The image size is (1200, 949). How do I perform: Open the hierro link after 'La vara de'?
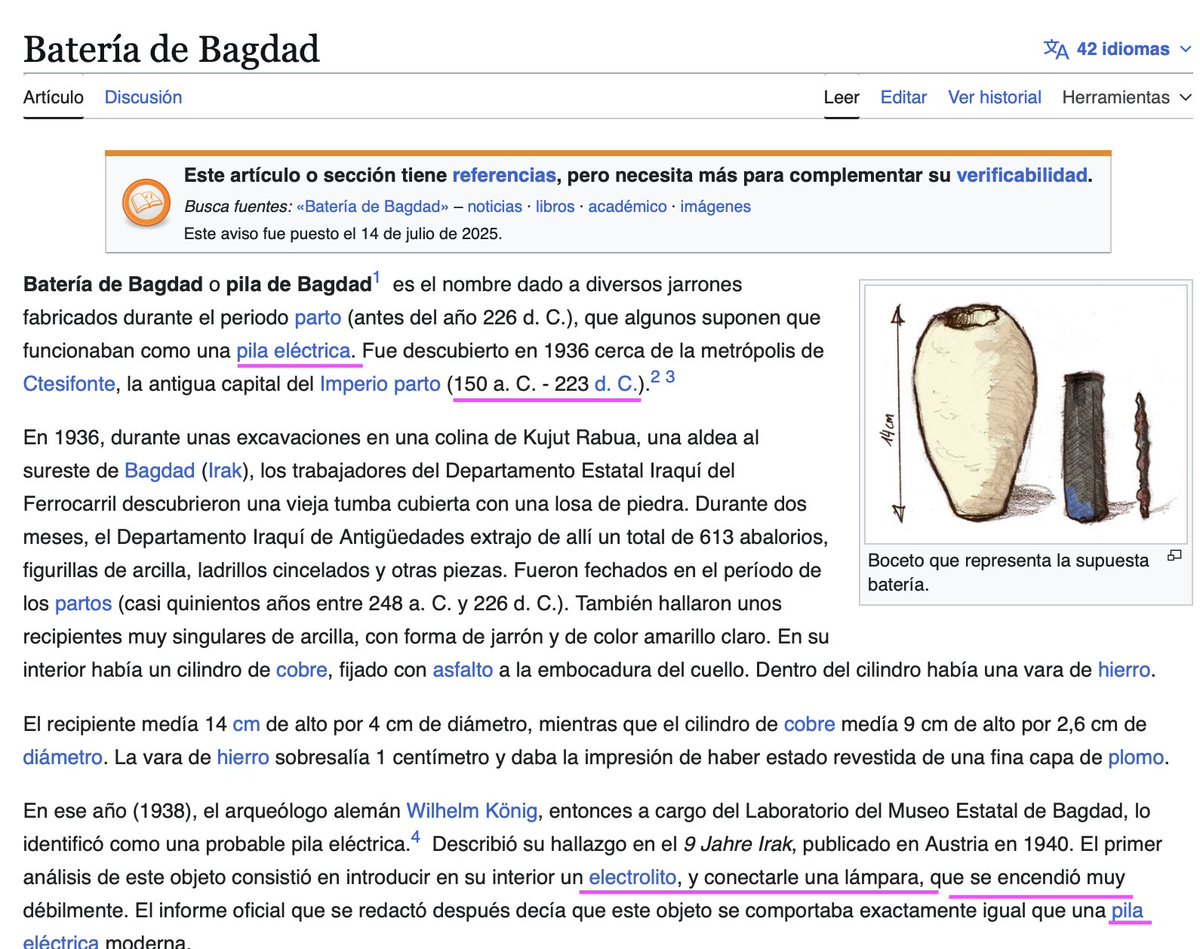[x=243, y=757]
